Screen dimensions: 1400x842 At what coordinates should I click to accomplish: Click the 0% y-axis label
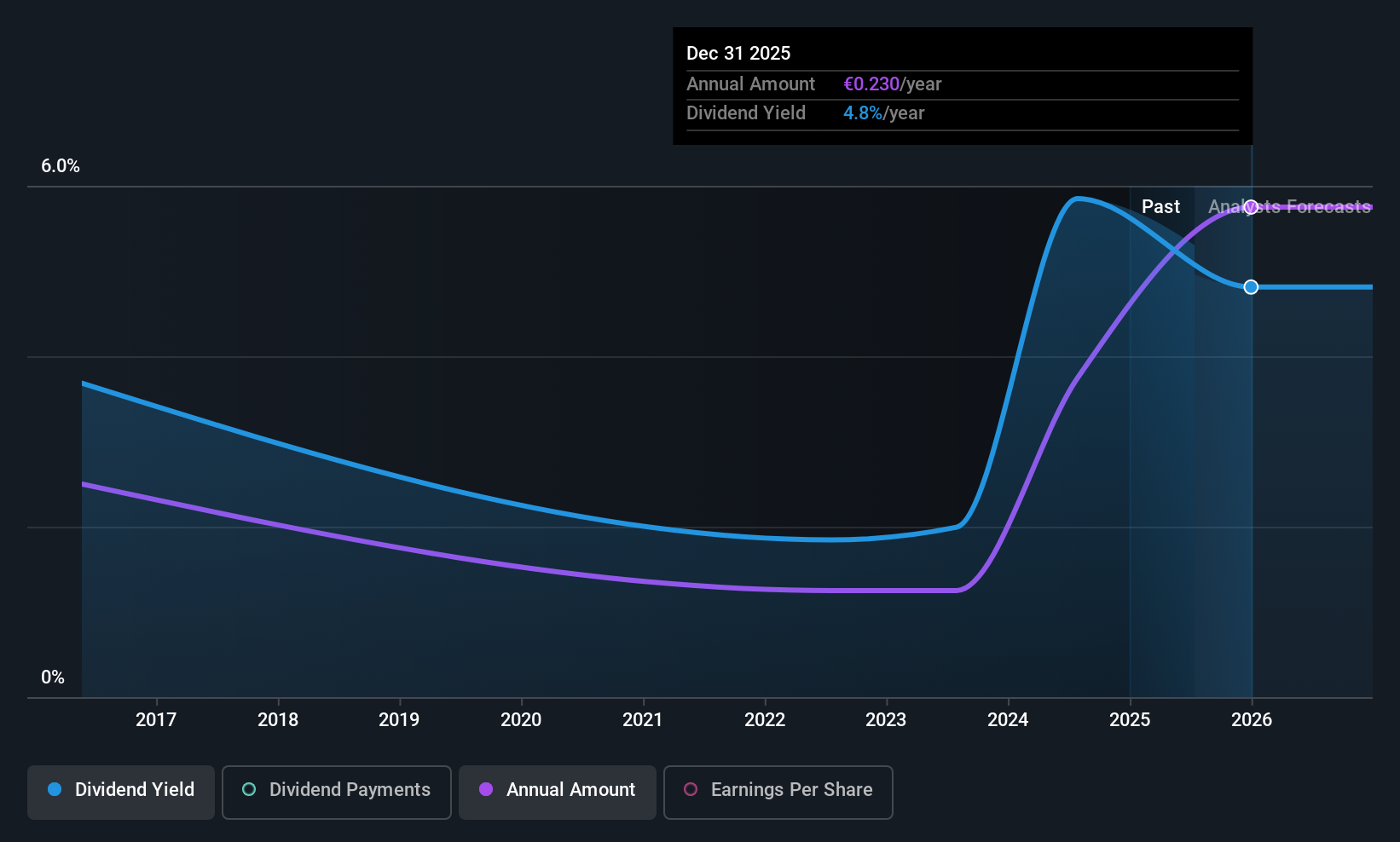pos(53,678)
